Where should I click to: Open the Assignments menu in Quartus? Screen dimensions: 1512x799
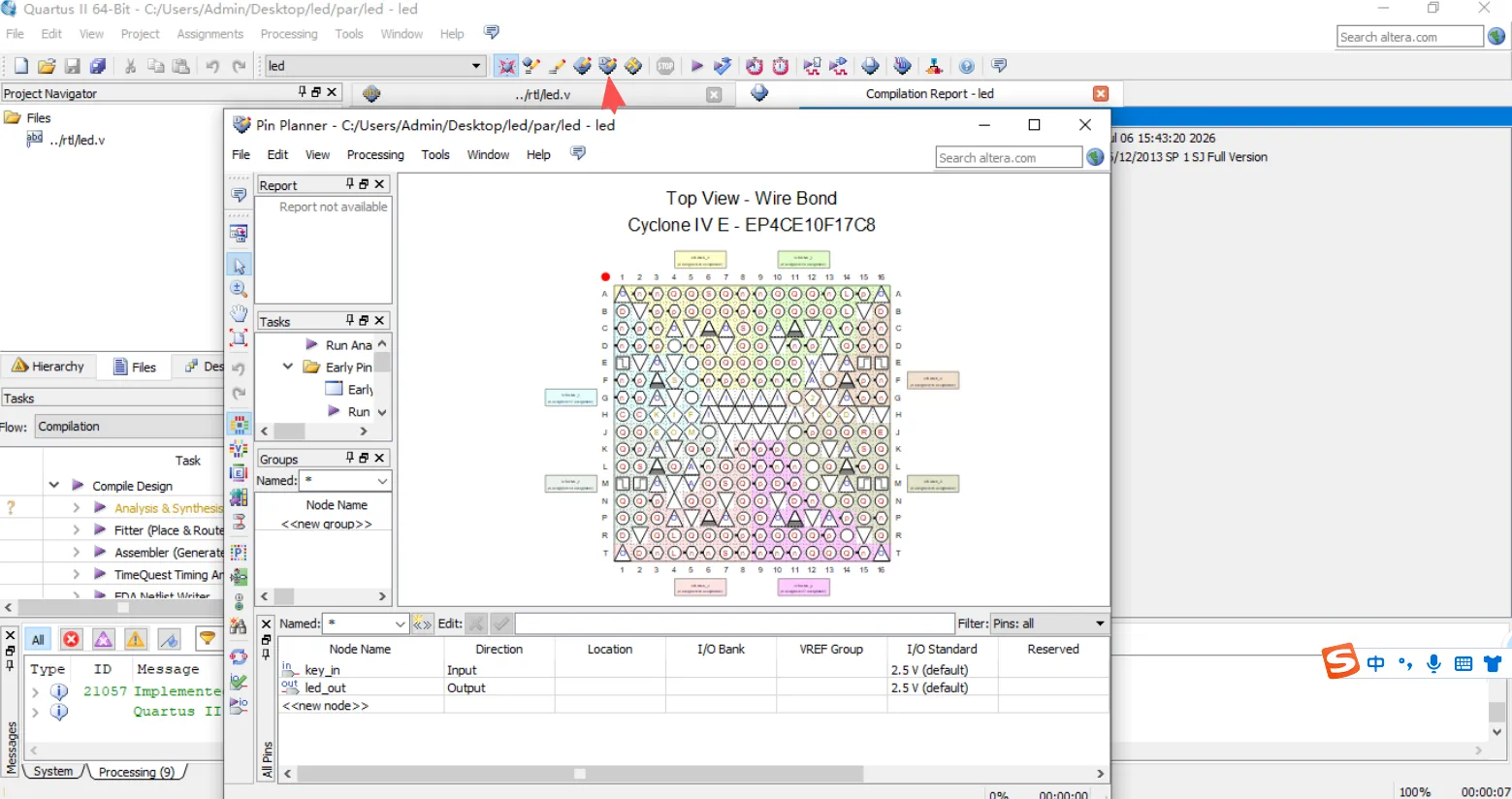point(209,34)
